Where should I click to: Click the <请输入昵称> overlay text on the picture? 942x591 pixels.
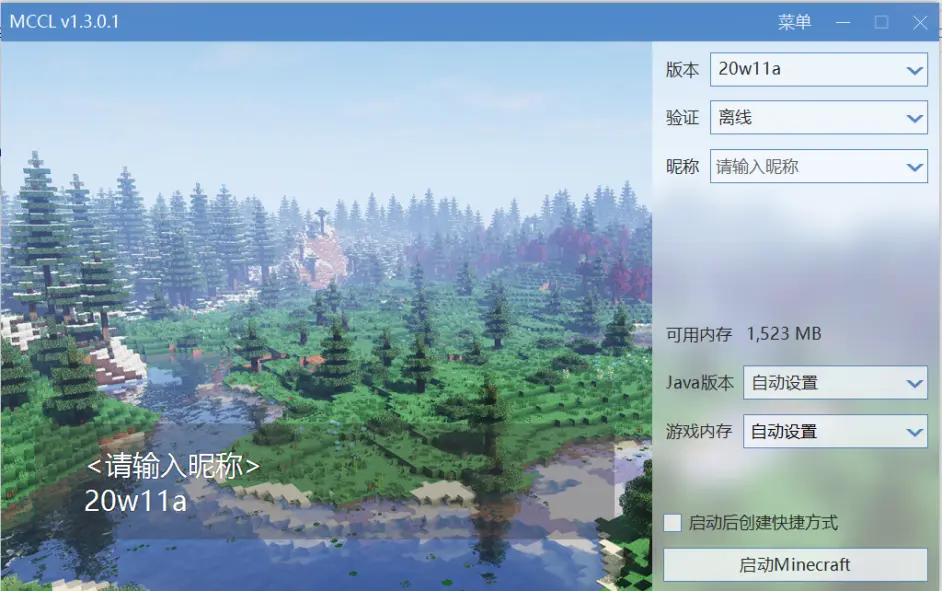[x=173, y=465]
